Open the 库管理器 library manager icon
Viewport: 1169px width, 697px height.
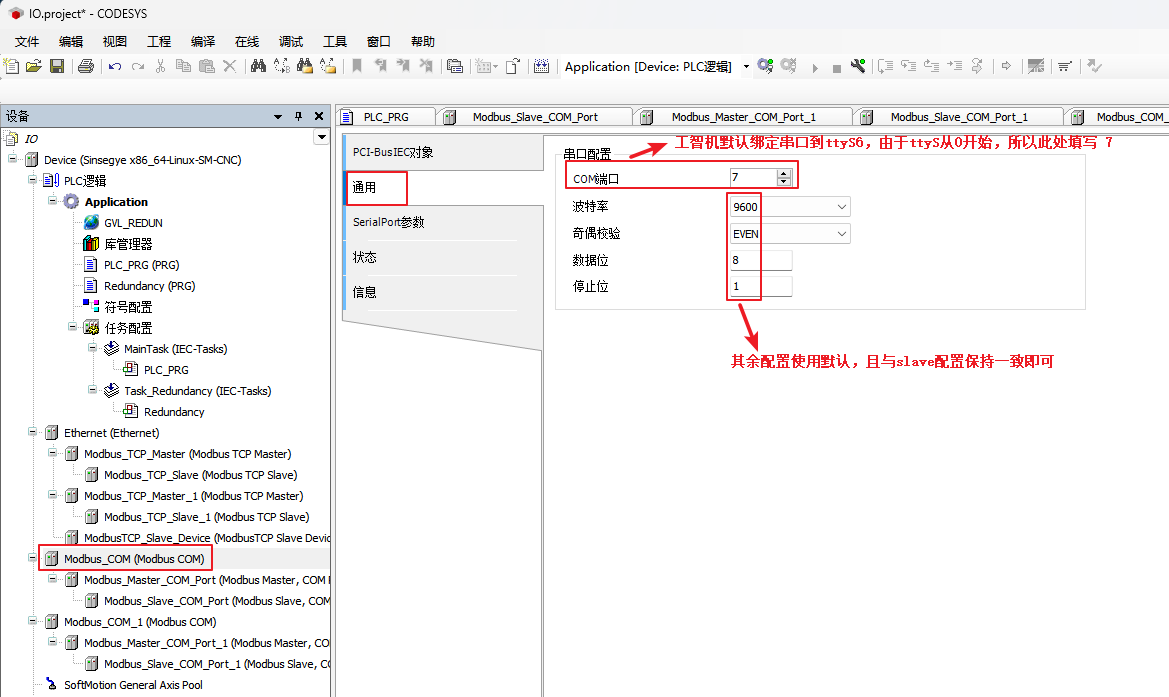coord(91,243)
